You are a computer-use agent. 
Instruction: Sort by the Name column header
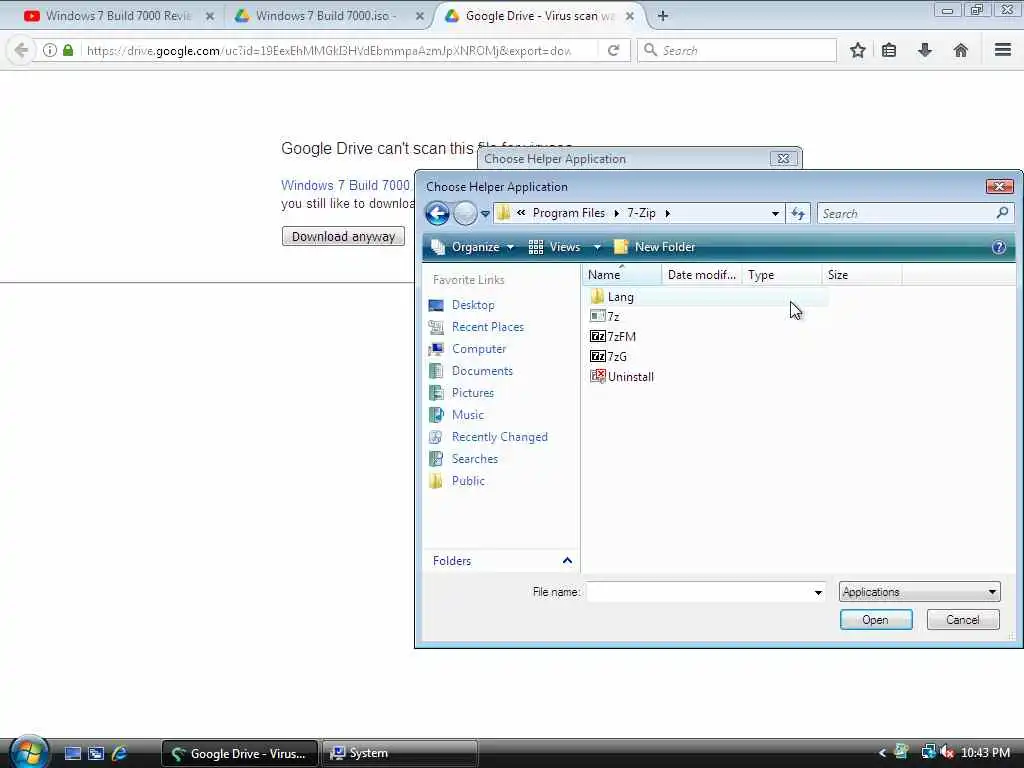(x=621, y=275)
